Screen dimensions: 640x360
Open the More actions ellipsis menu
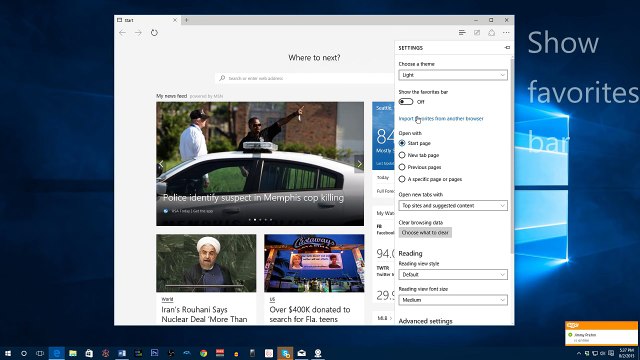[x=506, y=33]
